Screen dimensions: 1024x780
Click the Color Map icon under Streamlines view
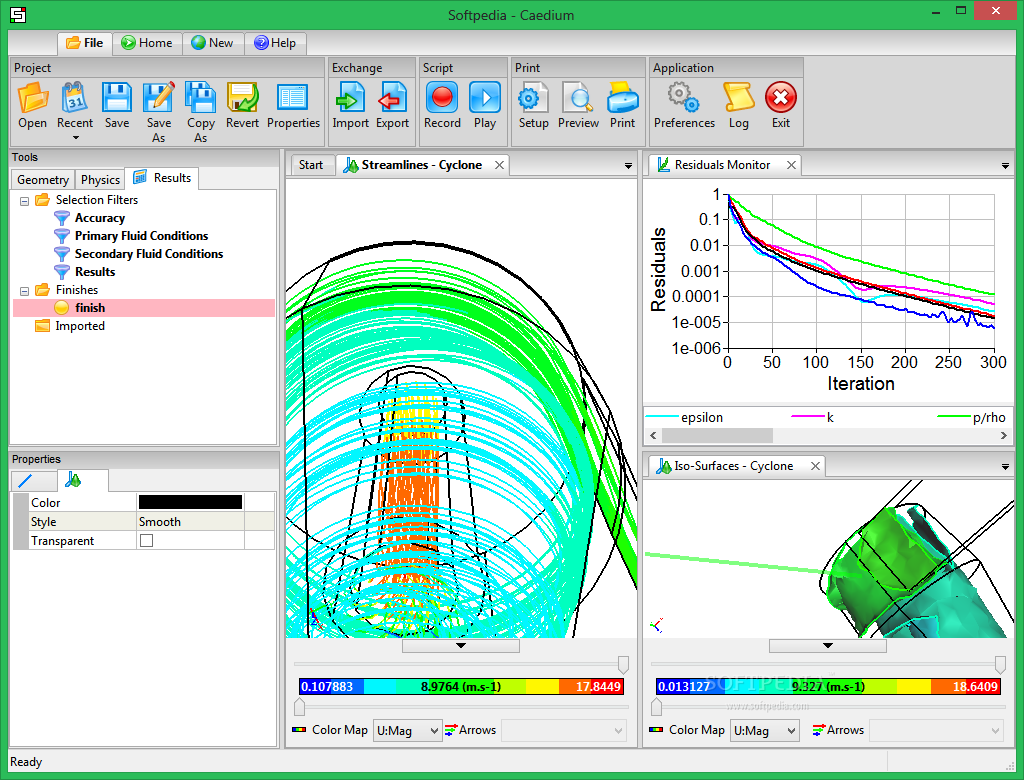[299, 730]
